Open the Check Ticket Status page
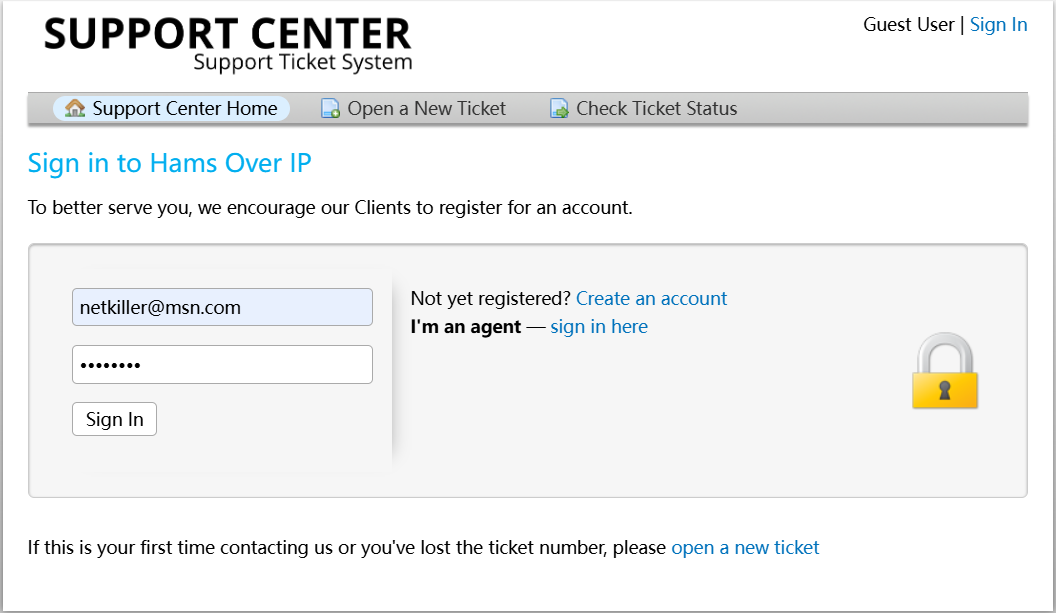This screenshot has height=613, width=1056. [x=644, y=108]
